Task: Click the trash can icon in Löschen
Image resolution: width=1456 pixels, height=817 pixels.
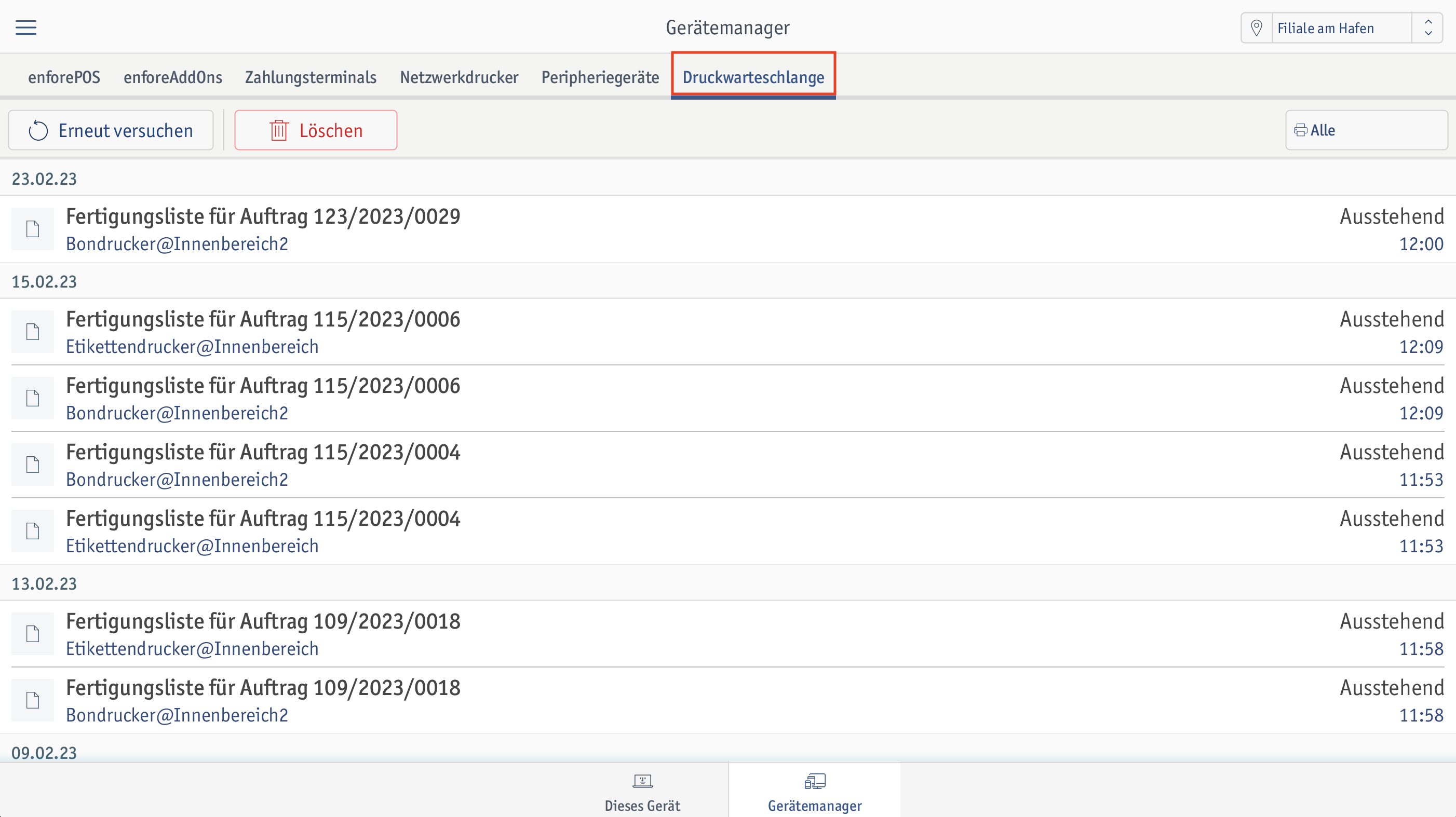Action: tap(279, 130)
